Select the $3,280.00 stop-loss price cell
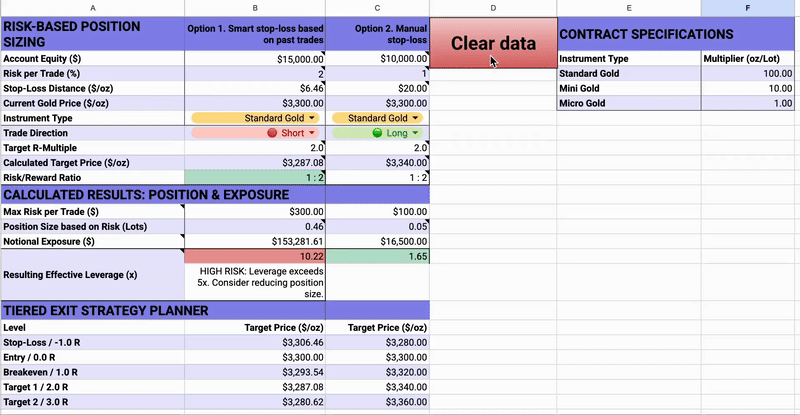The image size is (800, 415). (x=377, y=343)
